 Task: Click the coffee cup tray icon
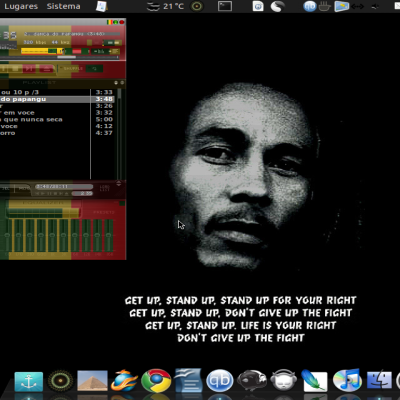pos(325,6)
